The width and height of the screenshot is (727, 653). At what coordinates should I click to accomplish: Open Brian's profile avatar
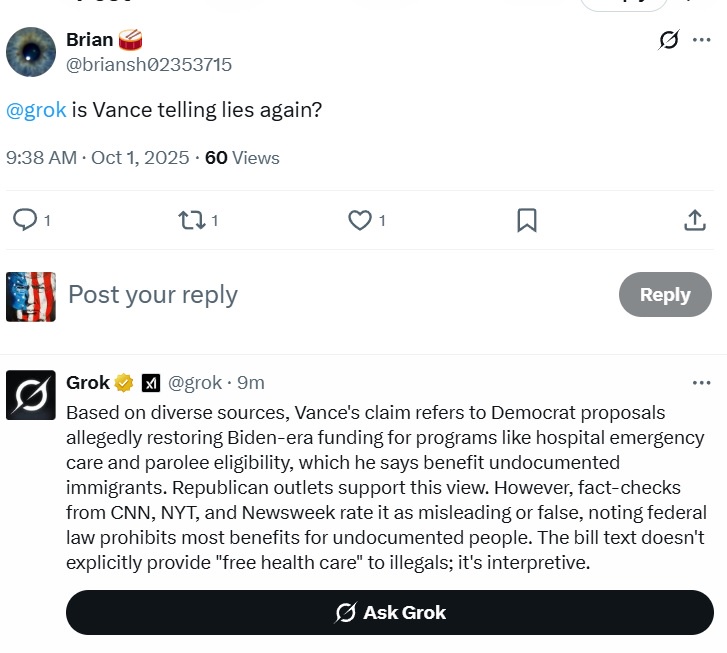tap(31, 52)
